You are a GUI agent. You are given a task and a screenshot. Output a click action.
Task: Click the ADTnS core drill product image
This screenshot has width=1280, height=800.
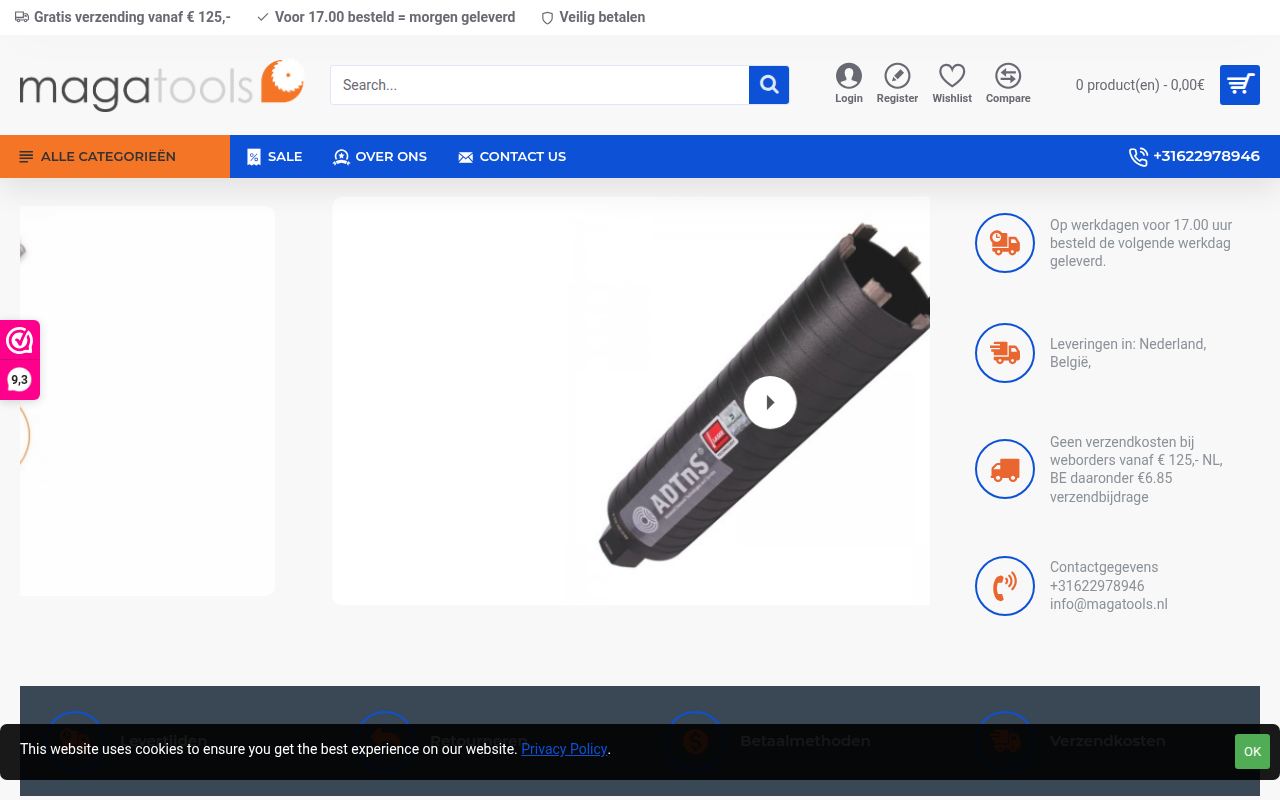631,401
